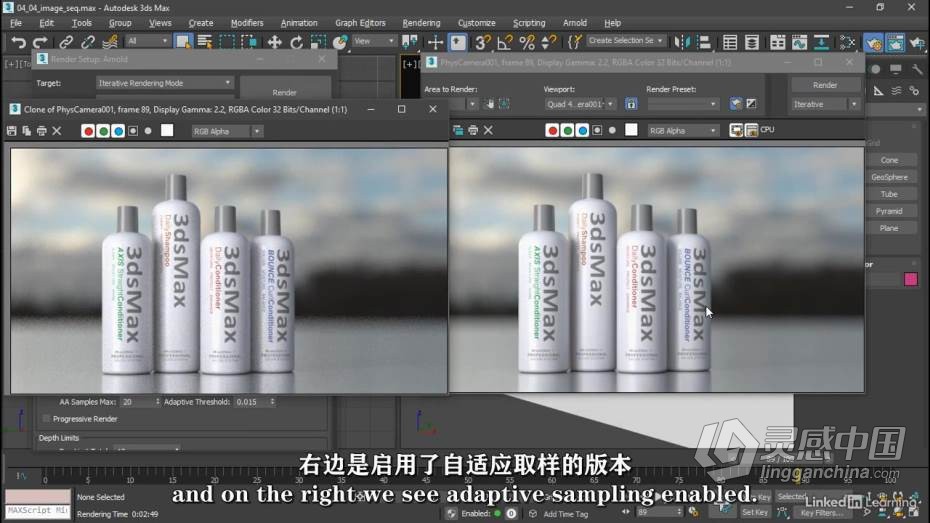This screenshot has width=930, height=523.
Task: Open the Customize menu
Action: coord(476,23)
